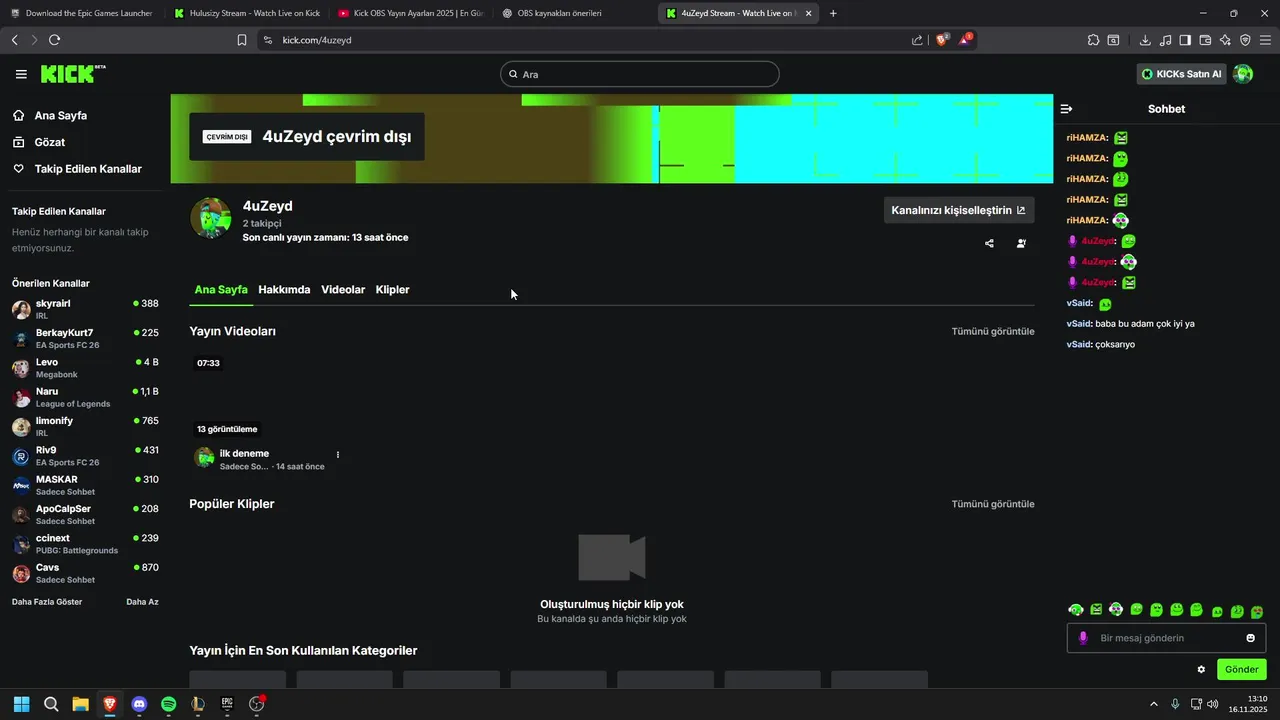Viewport: 1280px width, 720px height.
Task: Open skyrairi recommended channel
Action: click(85, 309)
